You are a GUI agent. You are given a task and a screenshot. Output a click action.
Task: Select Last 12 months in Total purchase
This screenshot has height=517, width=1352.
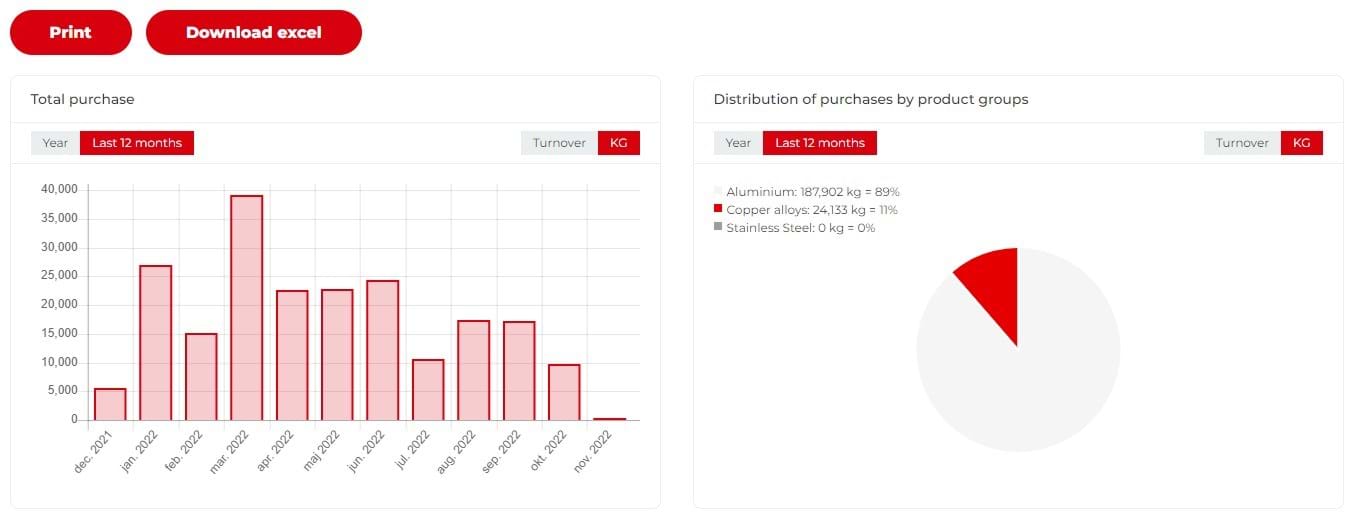tap(137, 143)
